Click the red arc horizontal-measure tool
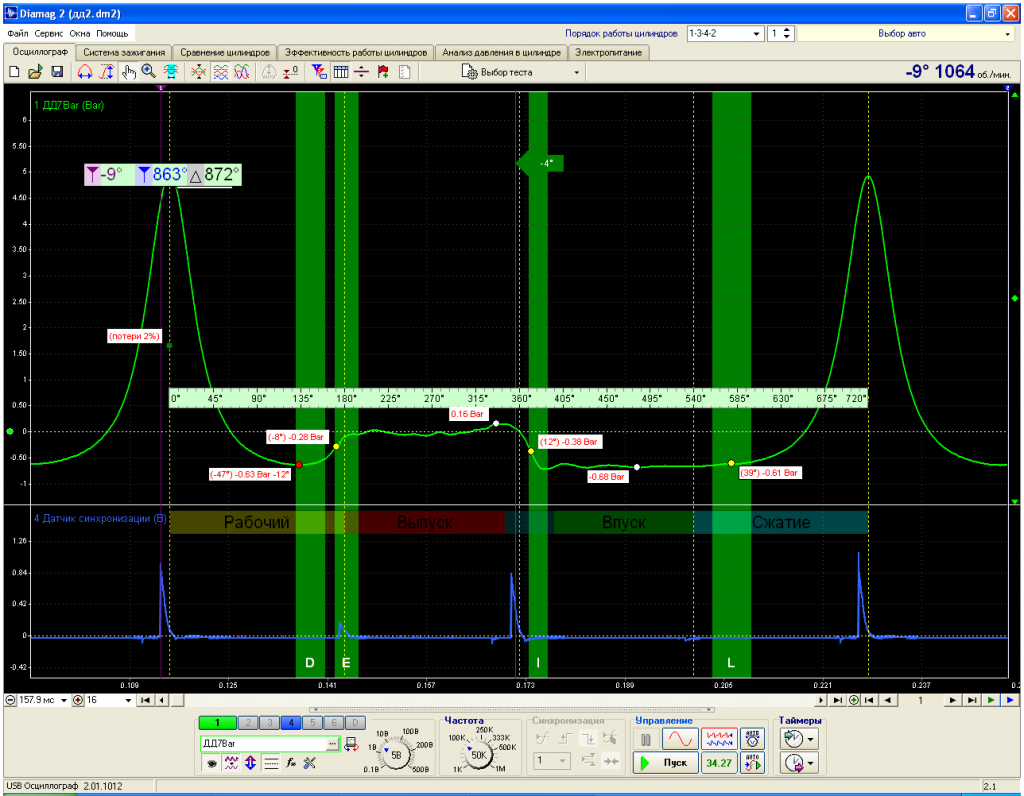The width and height of the screenshot is (1024, 796). 85,72
